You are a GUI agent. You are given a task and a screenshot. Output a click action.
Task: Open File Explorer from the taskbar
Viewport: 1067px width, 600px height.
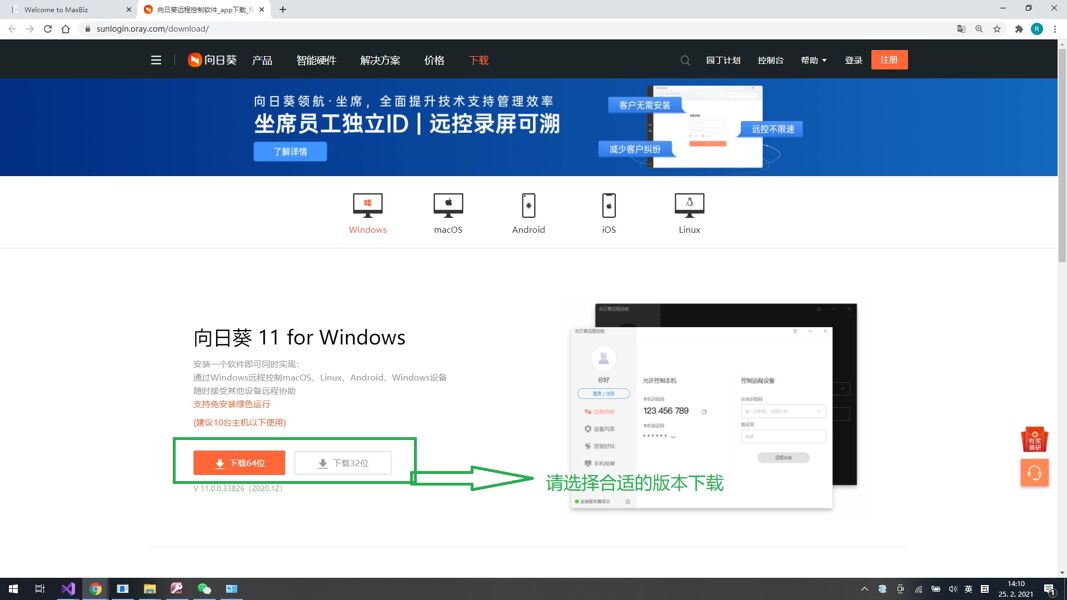pyautogui.click(x=150, y=588)
